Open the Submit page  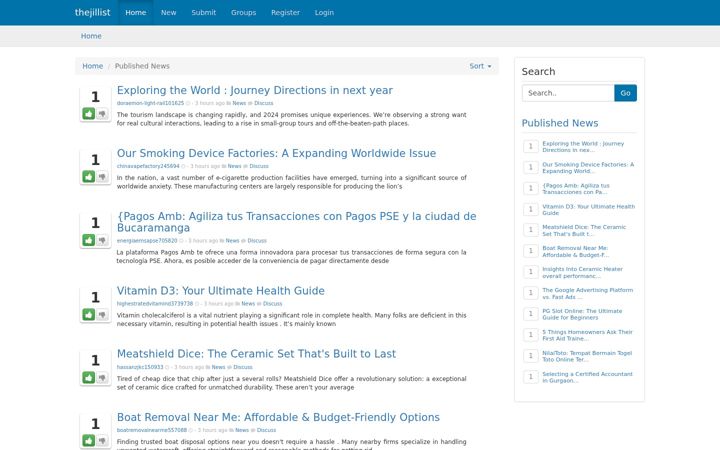(x=203, y=12)
